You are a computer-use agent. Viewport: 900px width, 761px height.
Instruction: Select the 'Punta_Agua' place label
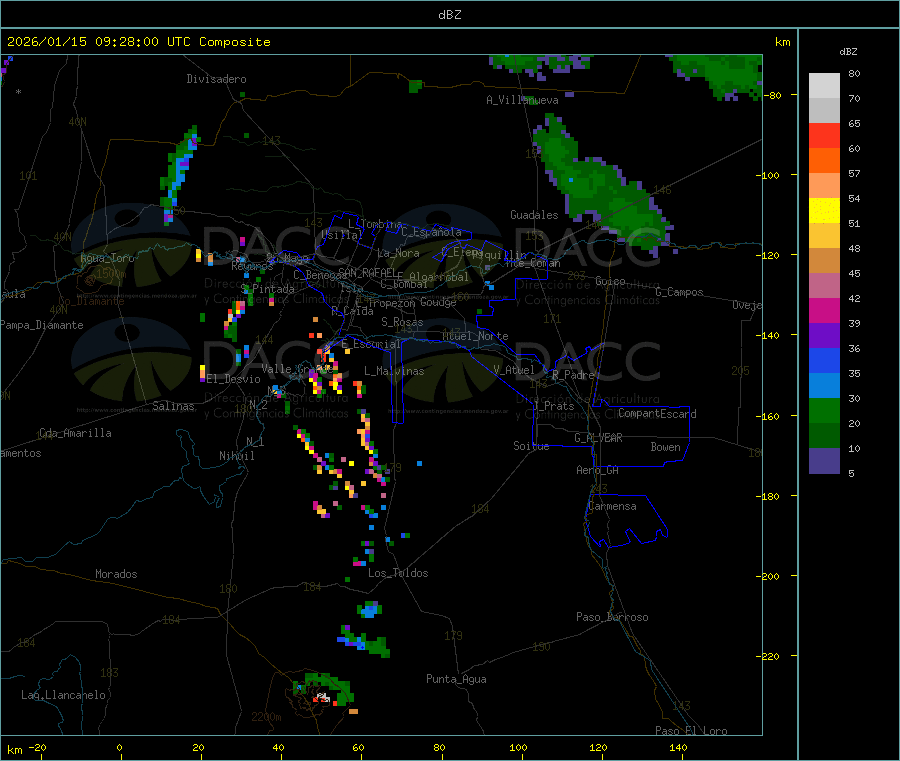456,679
